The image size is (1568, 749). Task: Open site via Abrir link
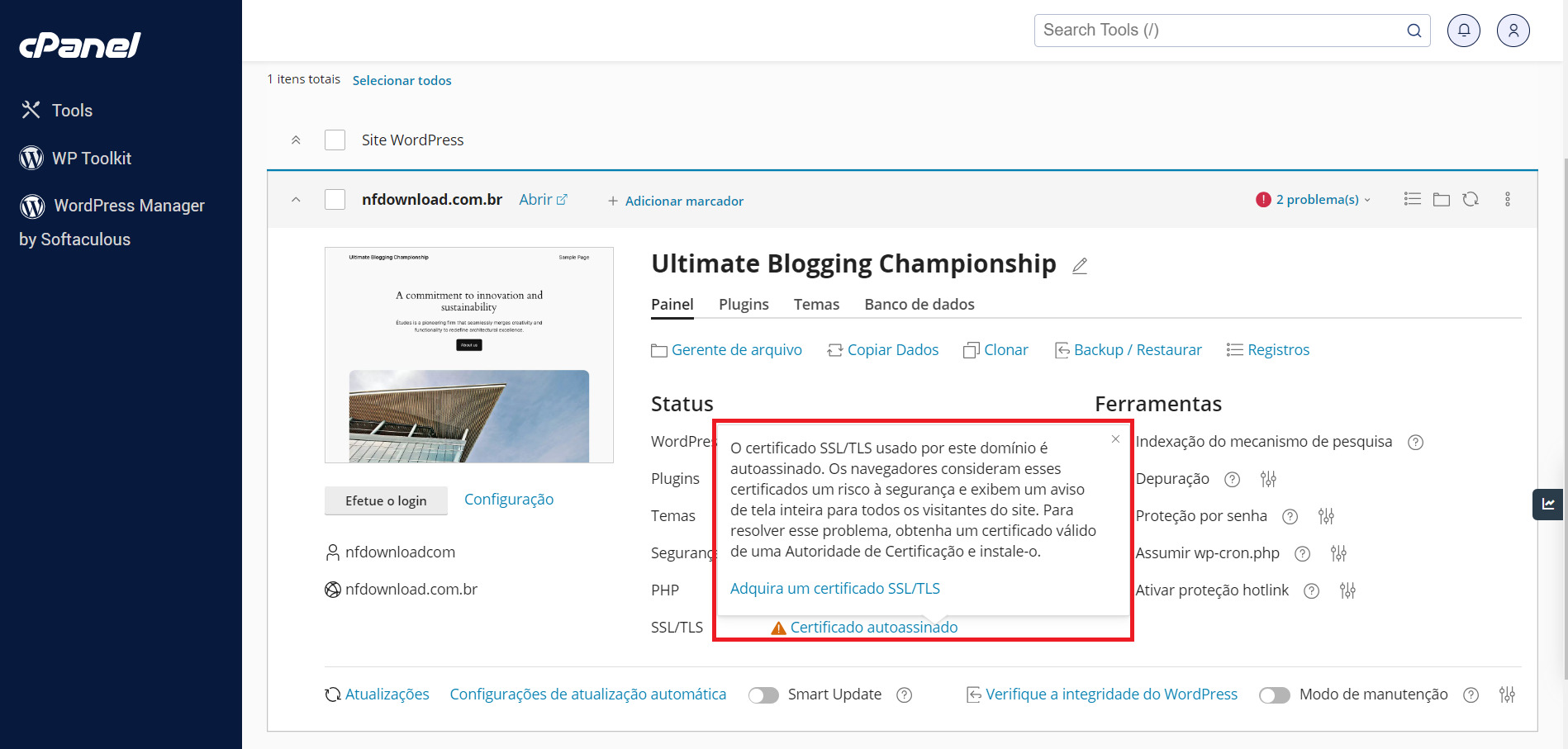pyautogui.click(x=543, y=200)
